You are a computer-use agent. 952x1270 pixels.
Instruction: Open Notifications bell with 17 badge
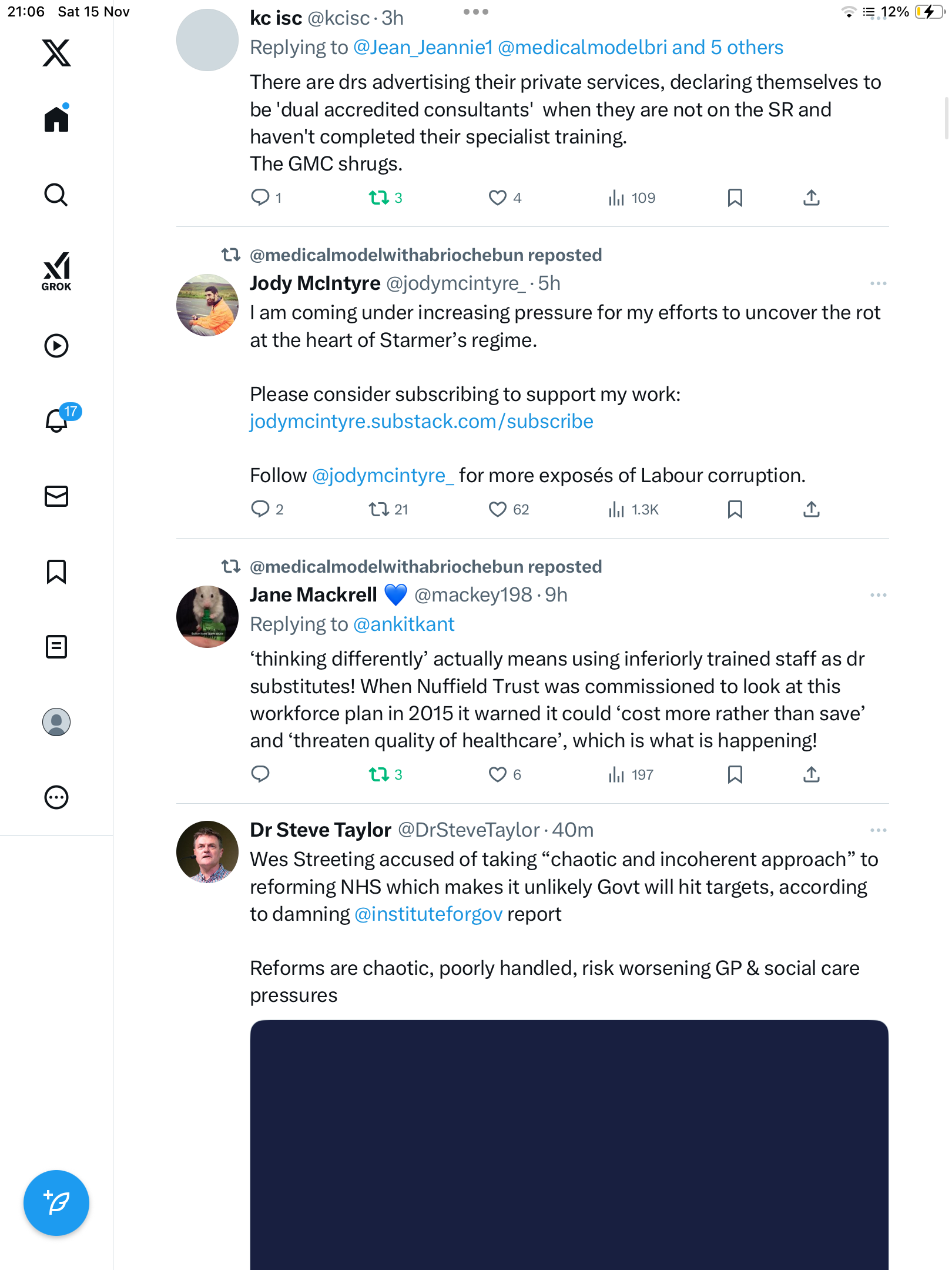(x=58, y=420)
